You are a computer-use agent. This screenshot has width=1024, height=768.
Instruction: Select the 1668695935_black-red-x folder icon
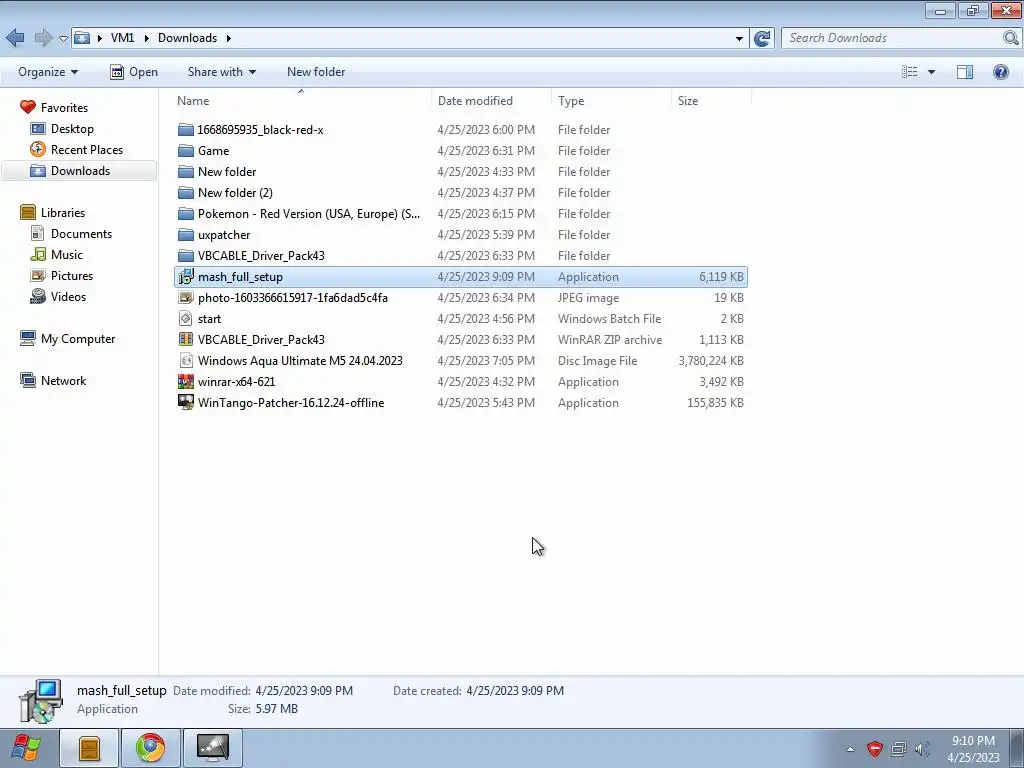coord(186,129)
